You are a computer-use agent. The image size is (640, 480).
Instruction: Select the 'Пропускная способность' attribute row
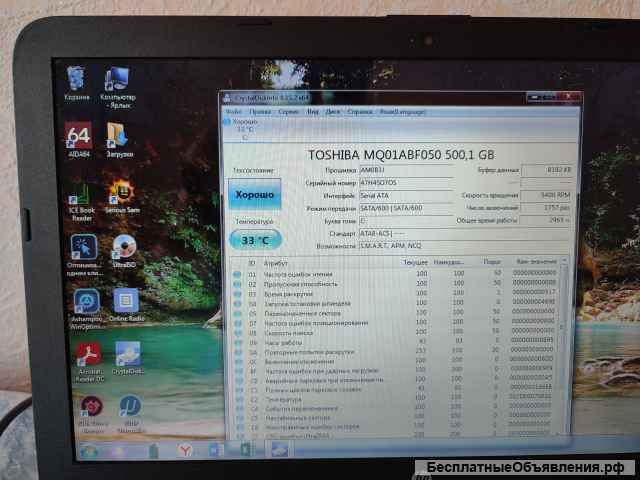coord(396,283)
